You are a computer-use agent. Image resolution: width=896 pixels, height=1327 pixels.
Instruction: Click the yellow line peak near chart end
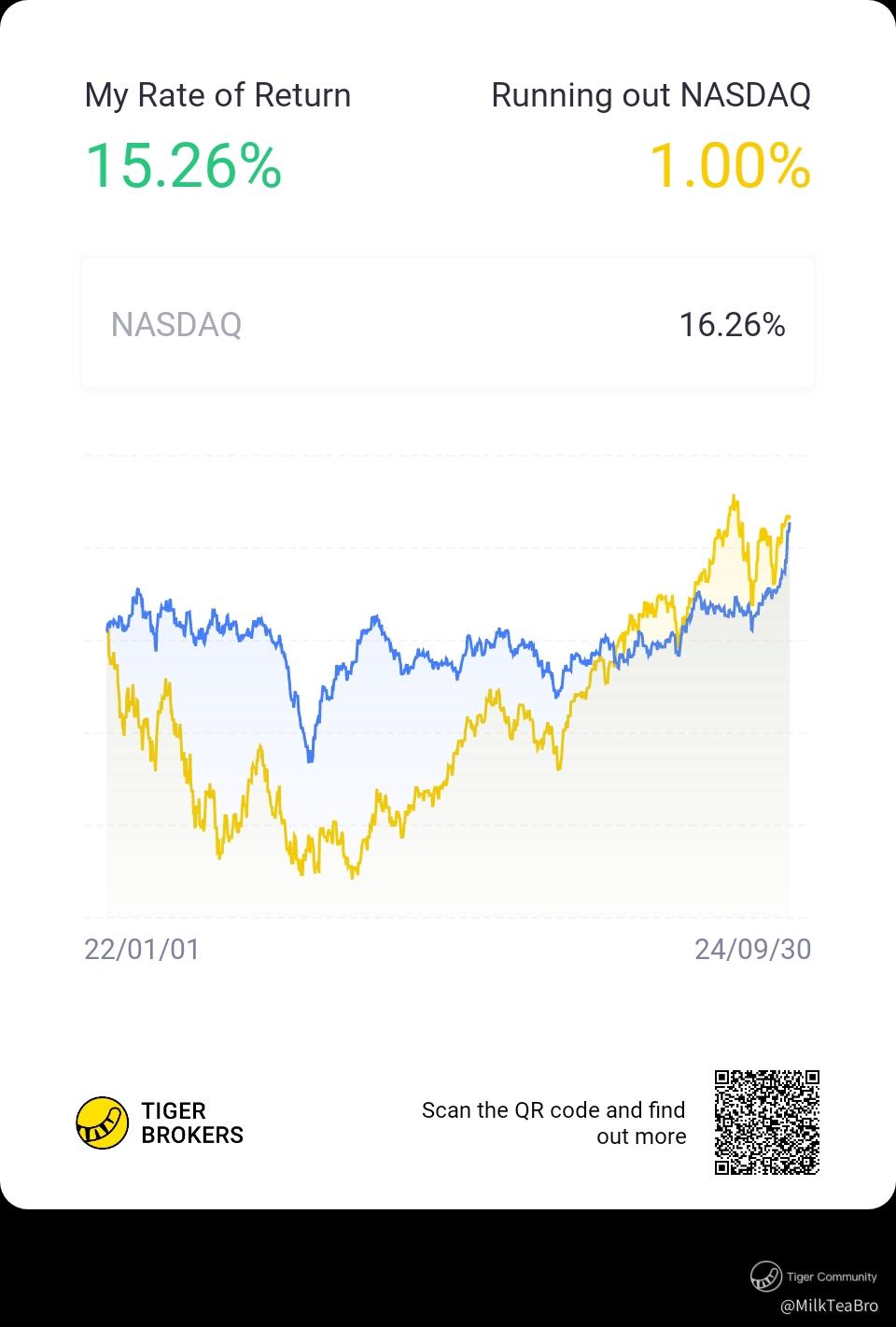(735, 498)
